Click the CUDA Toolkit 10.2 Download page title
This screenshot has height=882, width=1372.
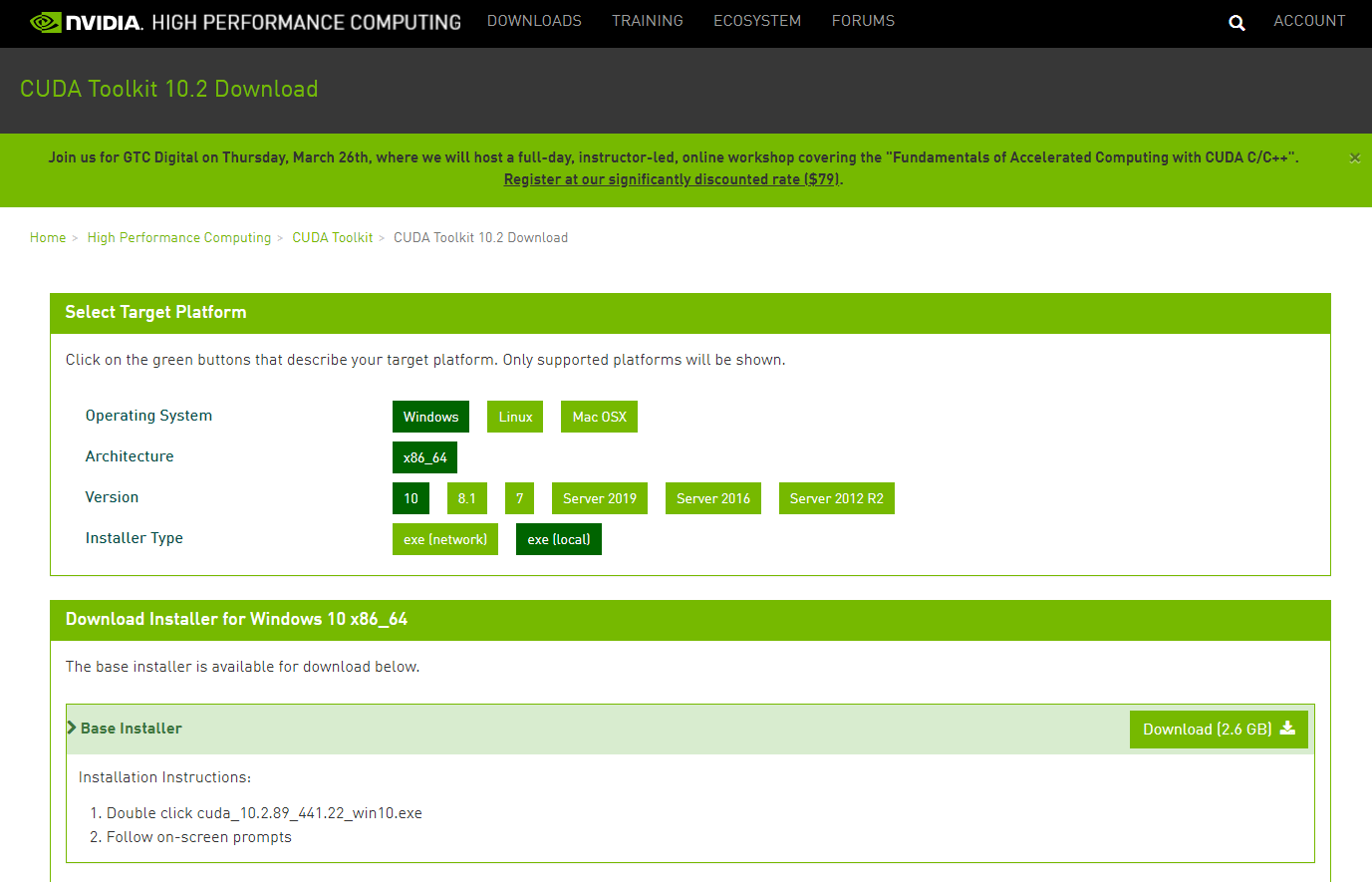(169, 89)
